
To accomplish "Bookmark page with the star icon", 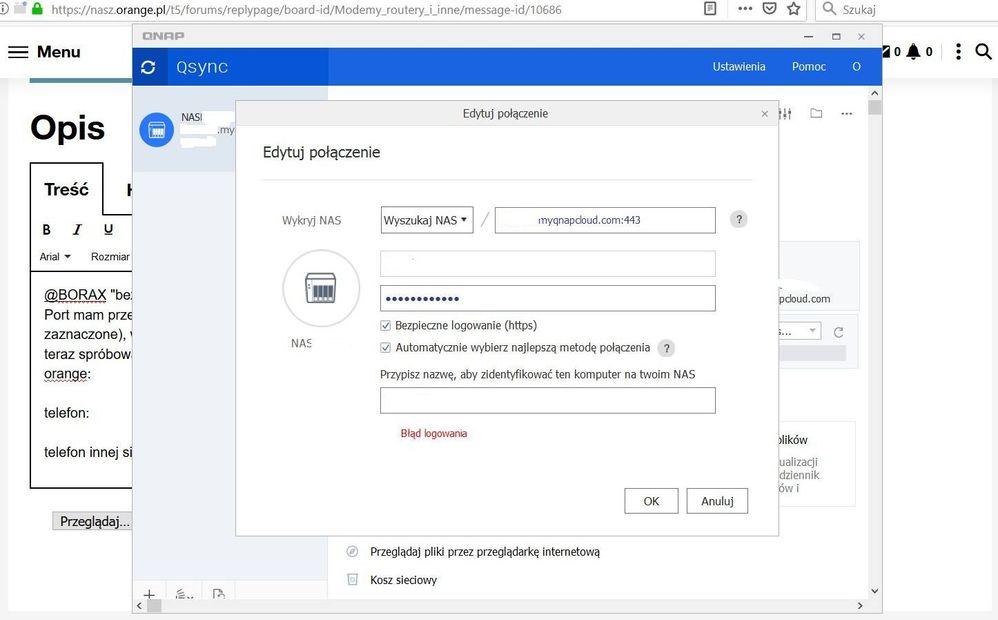I will tap(794, 9).
